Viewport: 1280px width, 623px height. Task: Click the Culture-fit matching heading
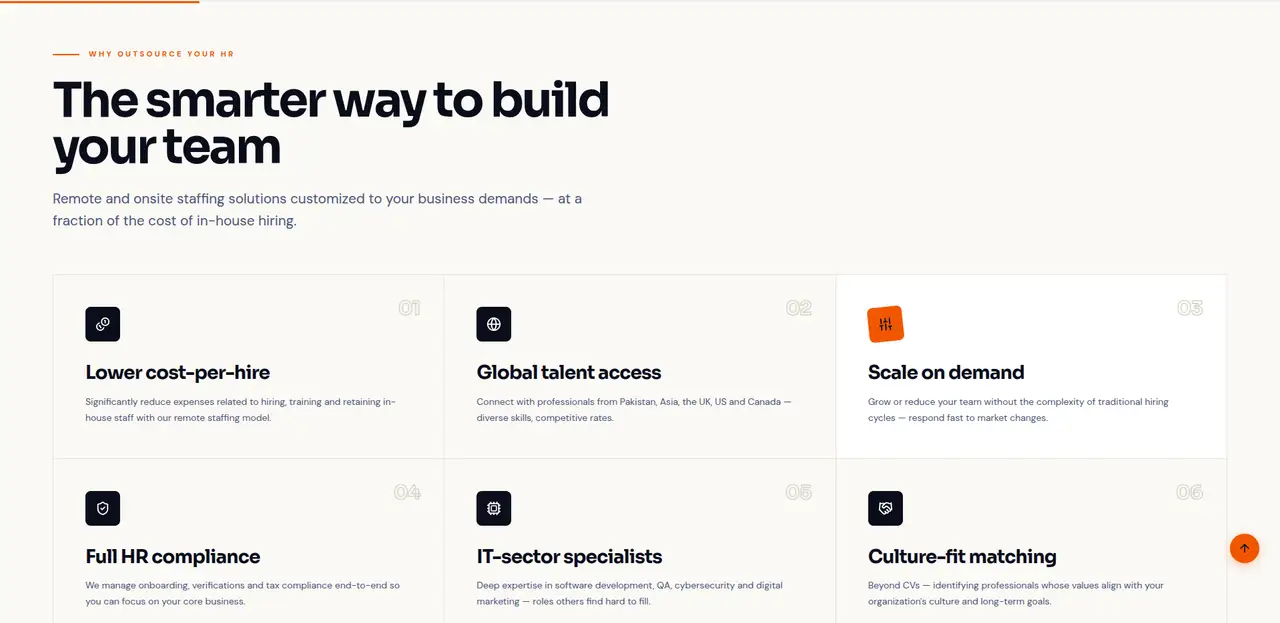962,556
